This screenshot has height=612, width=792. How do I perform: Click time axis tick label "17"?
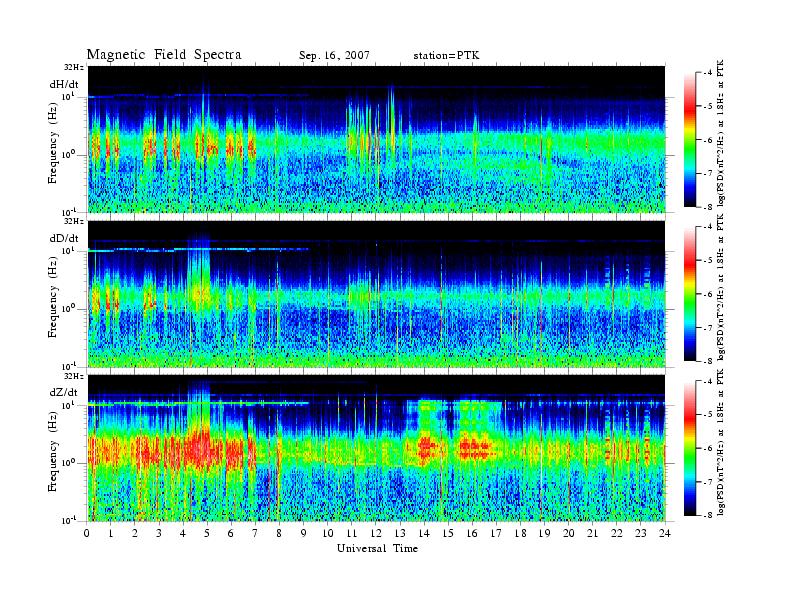coord(496,533)
